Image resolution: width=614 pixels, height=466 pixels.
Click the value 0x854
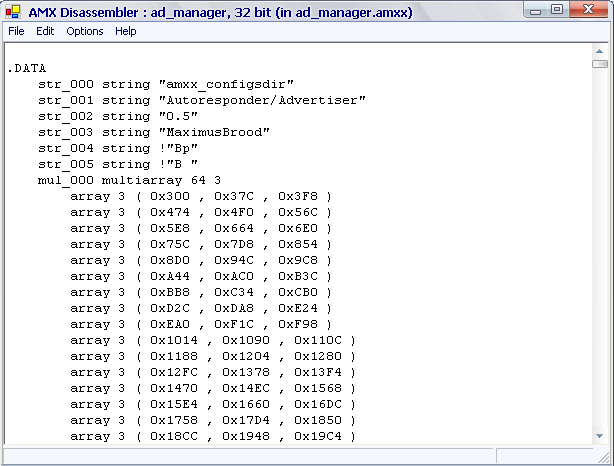click(298, 244)
